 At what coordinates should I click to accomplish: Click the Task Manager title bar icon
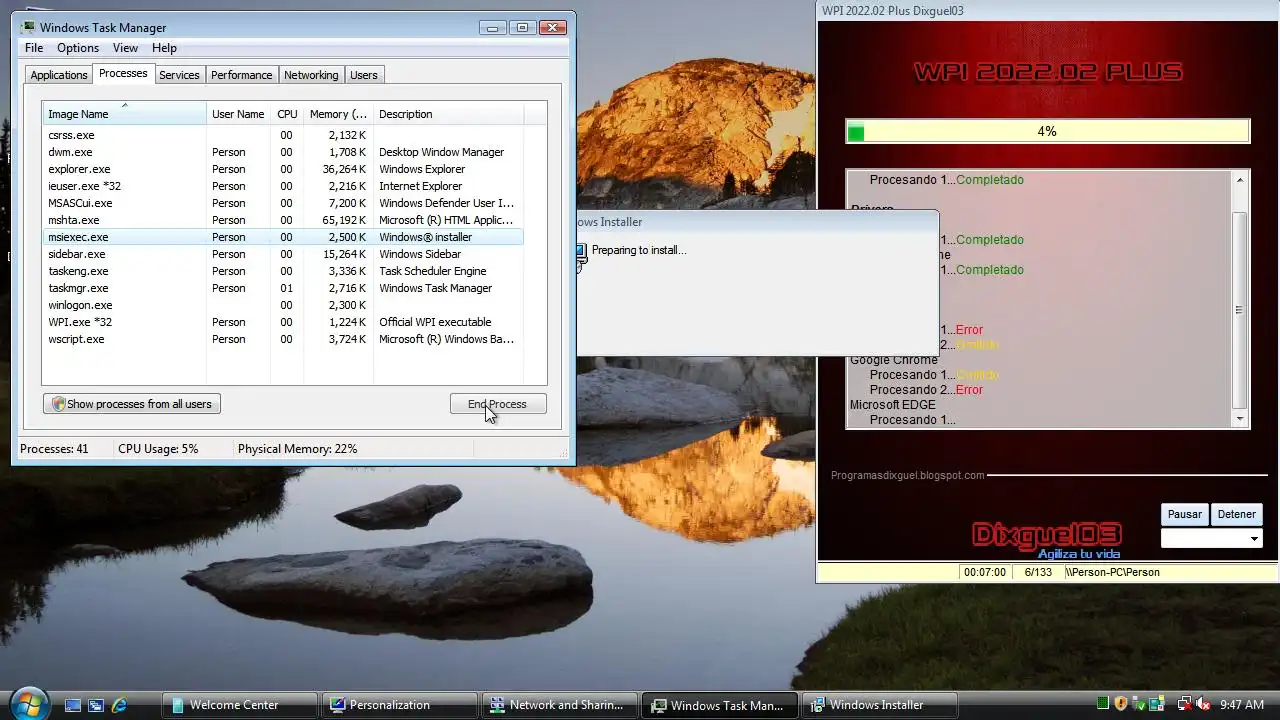click(x=27, y=28)
